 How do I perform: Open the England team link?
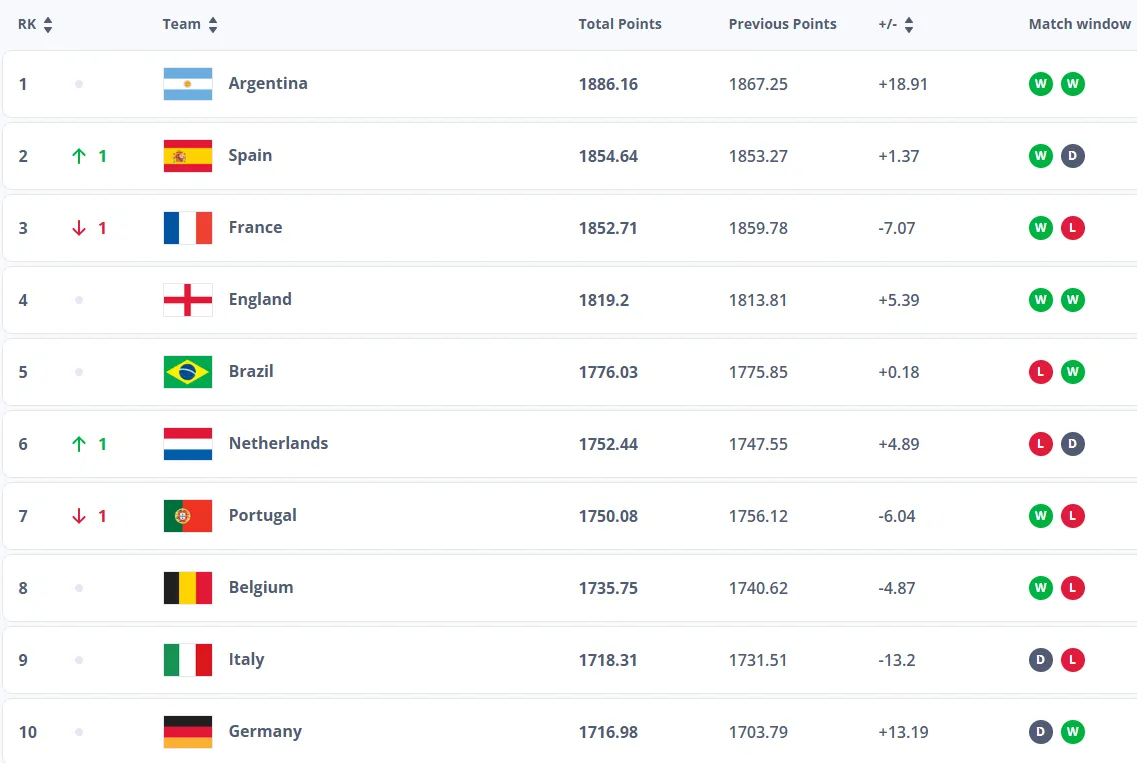[260, 299]
